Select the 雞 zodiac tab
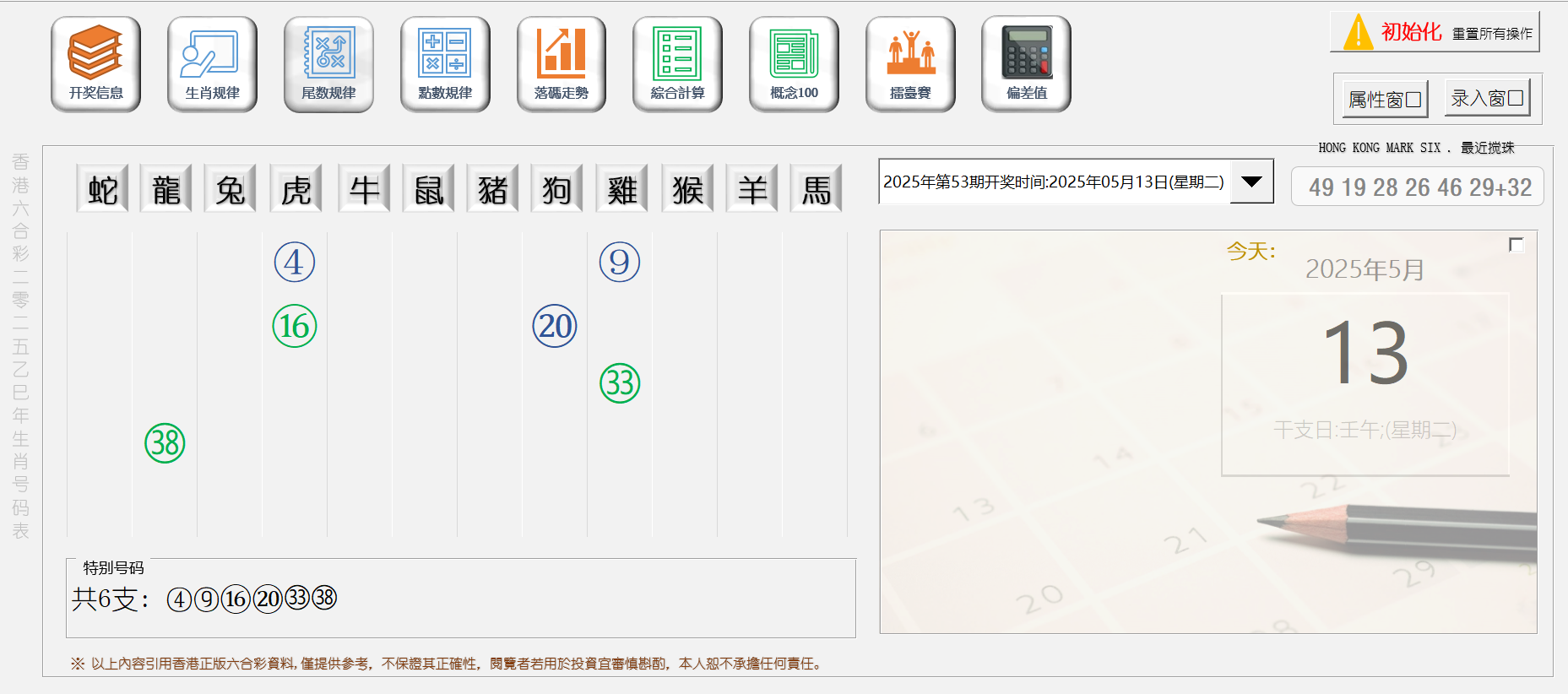Image resolution: width=1568 pixels, height=694 pixels. (621, 189)
